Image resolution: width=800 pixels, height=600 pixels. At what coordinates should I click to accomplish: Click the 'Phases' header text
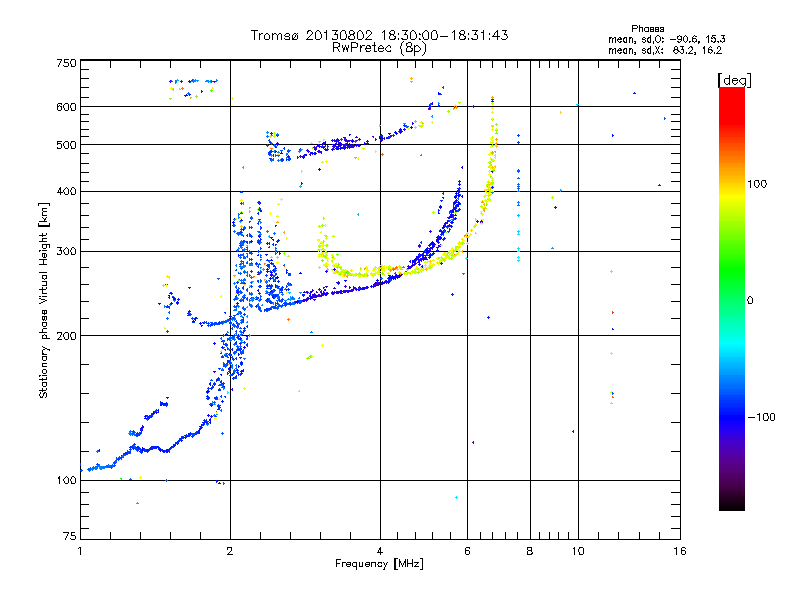[647, 29]
